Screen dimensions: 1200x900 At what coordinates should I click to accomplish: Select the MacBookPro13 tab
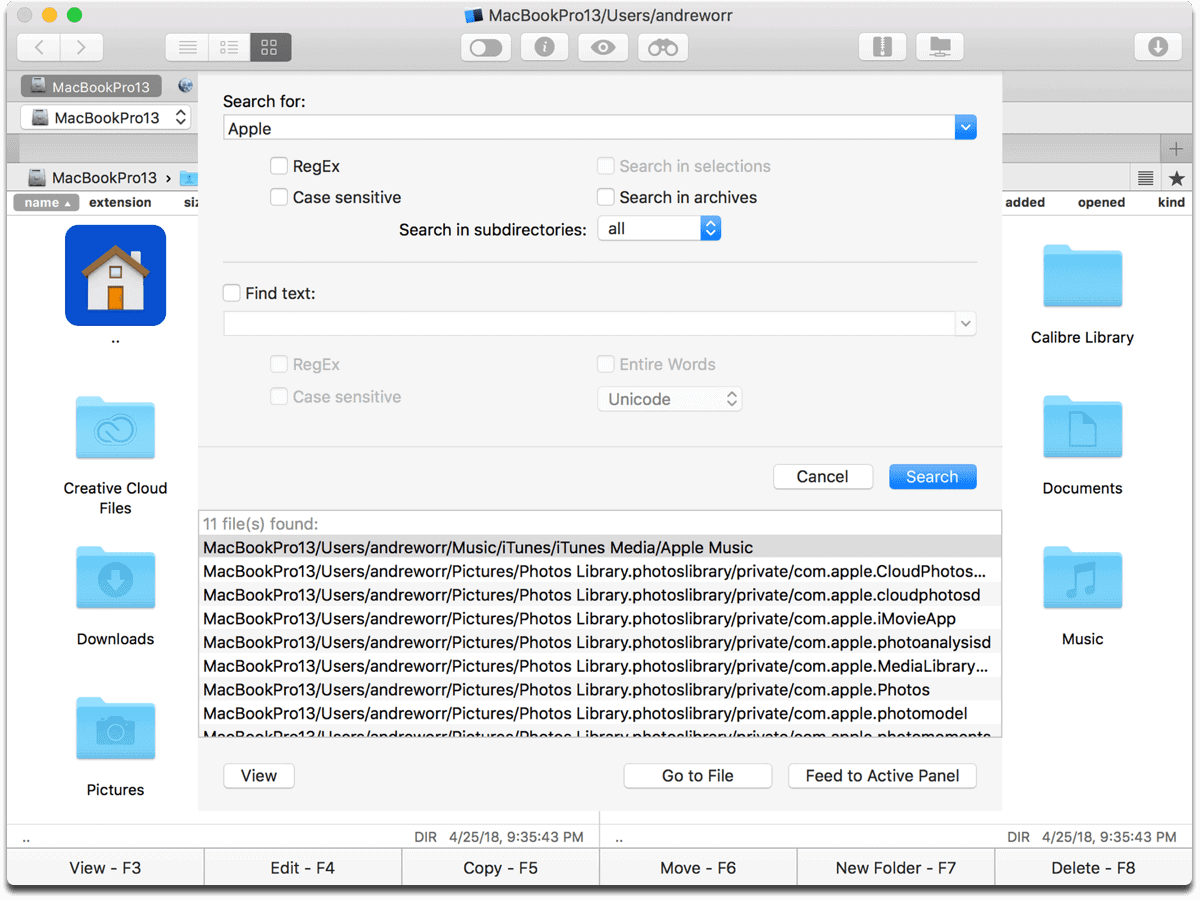[x=92, y=87]
